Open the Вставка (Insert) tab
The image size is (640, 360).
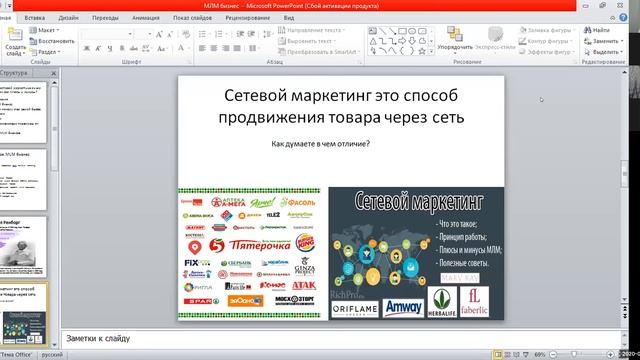point(35,18)
